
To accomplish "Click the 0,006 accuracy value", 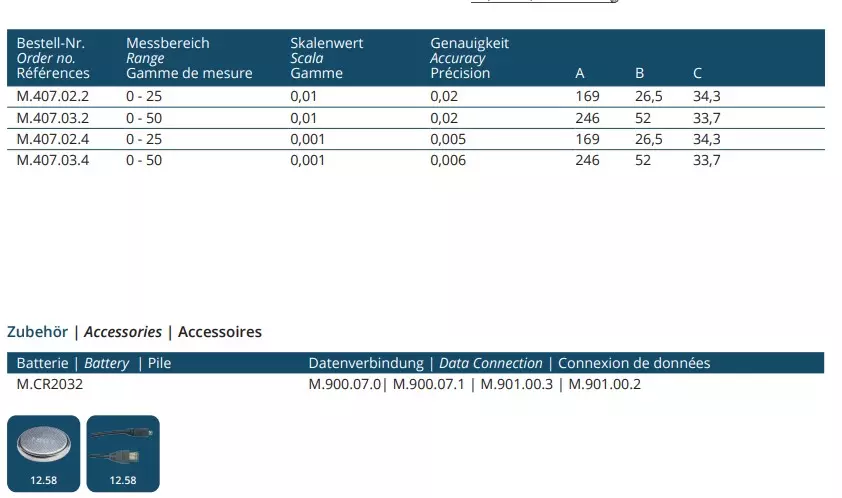I will coord(448,160).
